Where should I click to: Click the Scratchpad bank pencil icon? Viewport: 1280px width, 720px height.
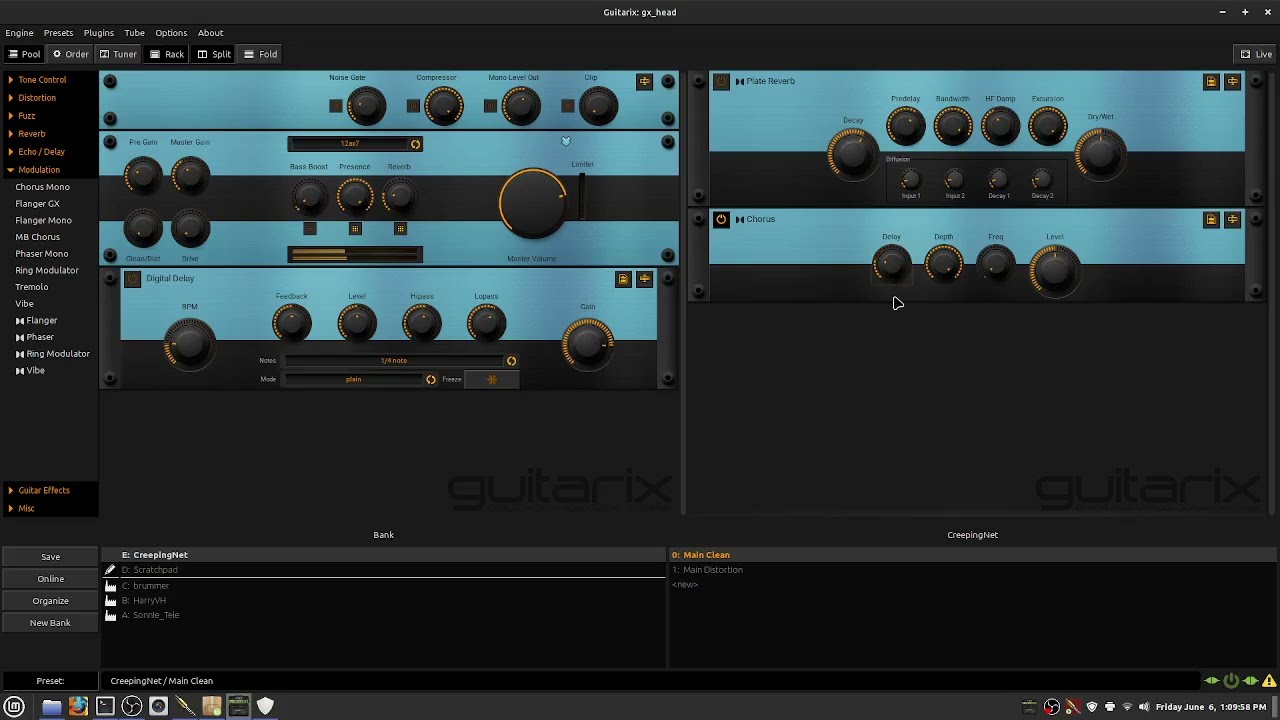tap(111, 570)
